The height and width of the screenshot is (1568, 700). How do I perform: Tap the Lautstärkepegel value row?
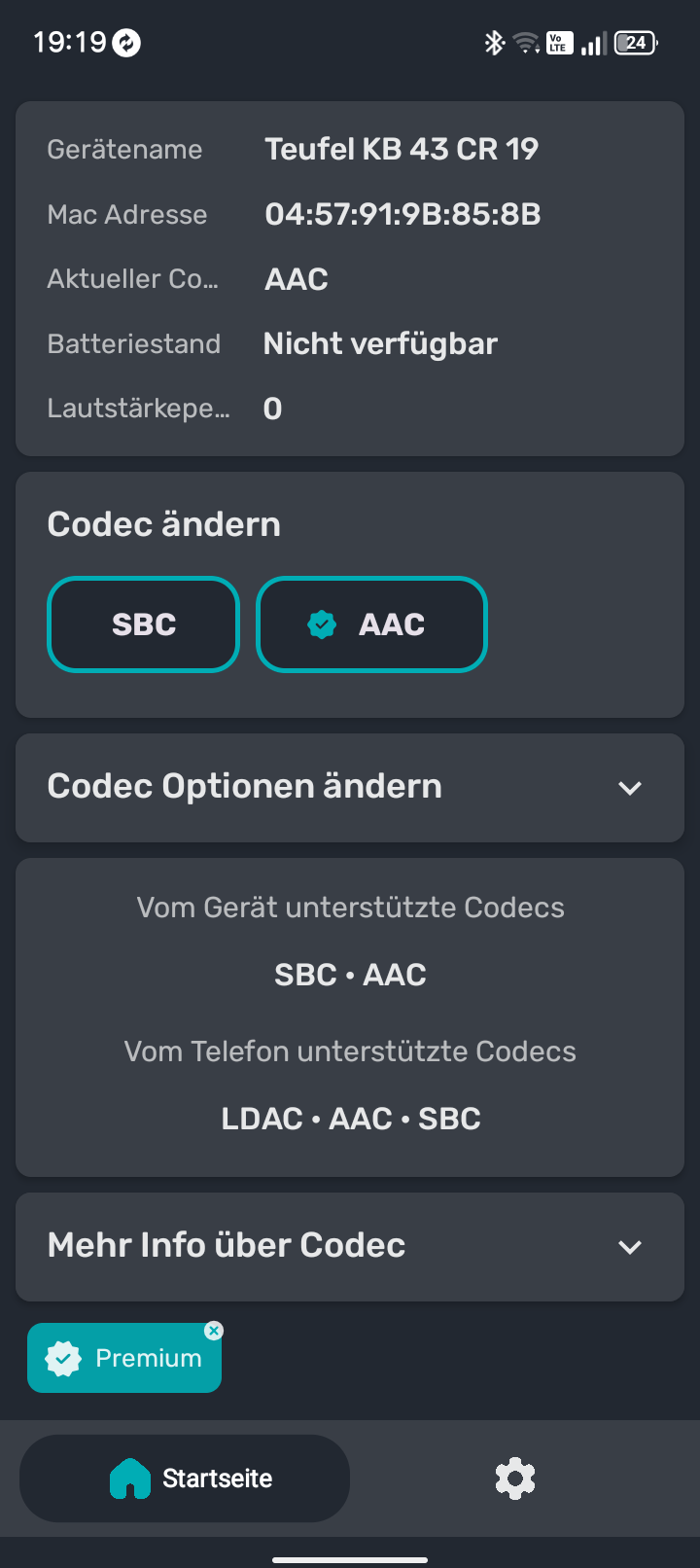[x=272, y=409]
